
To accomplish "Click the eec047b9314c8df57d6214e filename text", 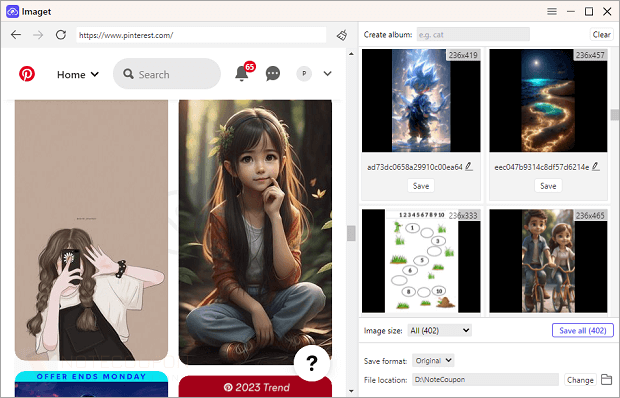I will (542, 167).
